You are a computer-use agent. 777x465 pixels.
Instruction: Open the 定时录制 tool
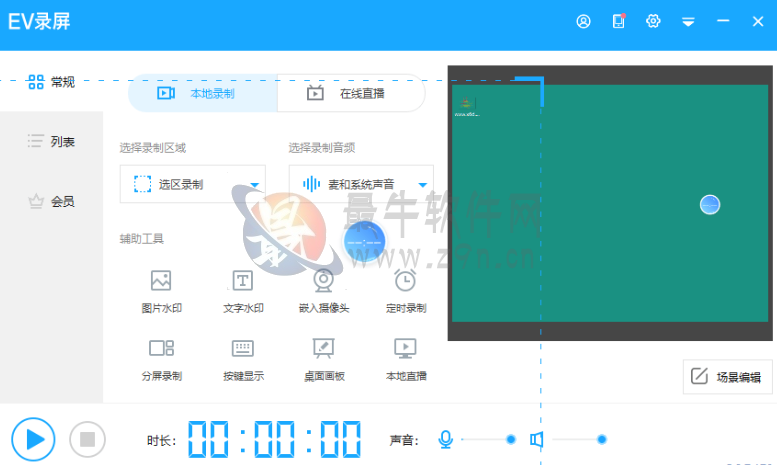tap(406, 291)
